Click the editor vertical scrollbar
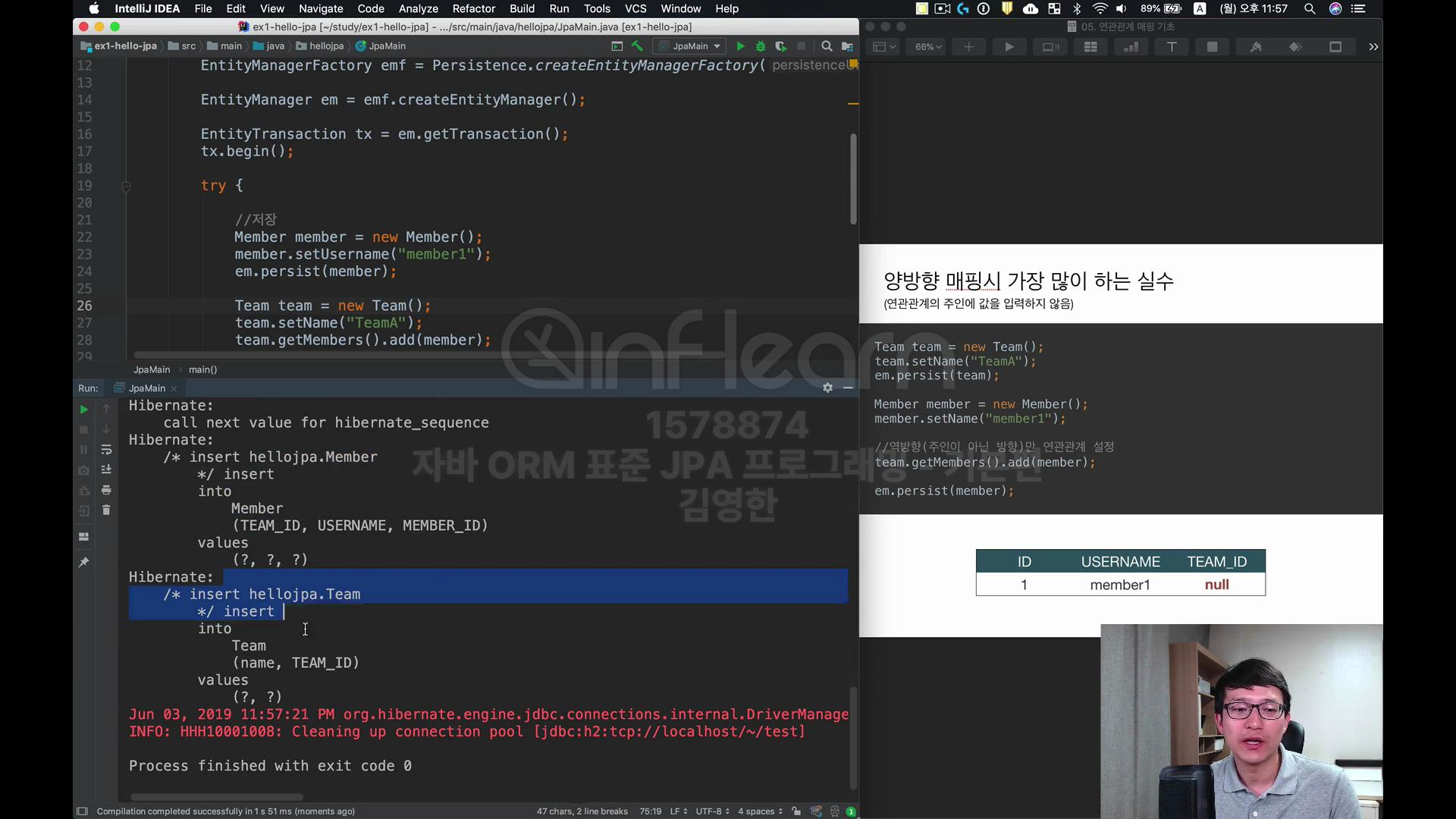 pyautogui.click(x=853, y=179)
